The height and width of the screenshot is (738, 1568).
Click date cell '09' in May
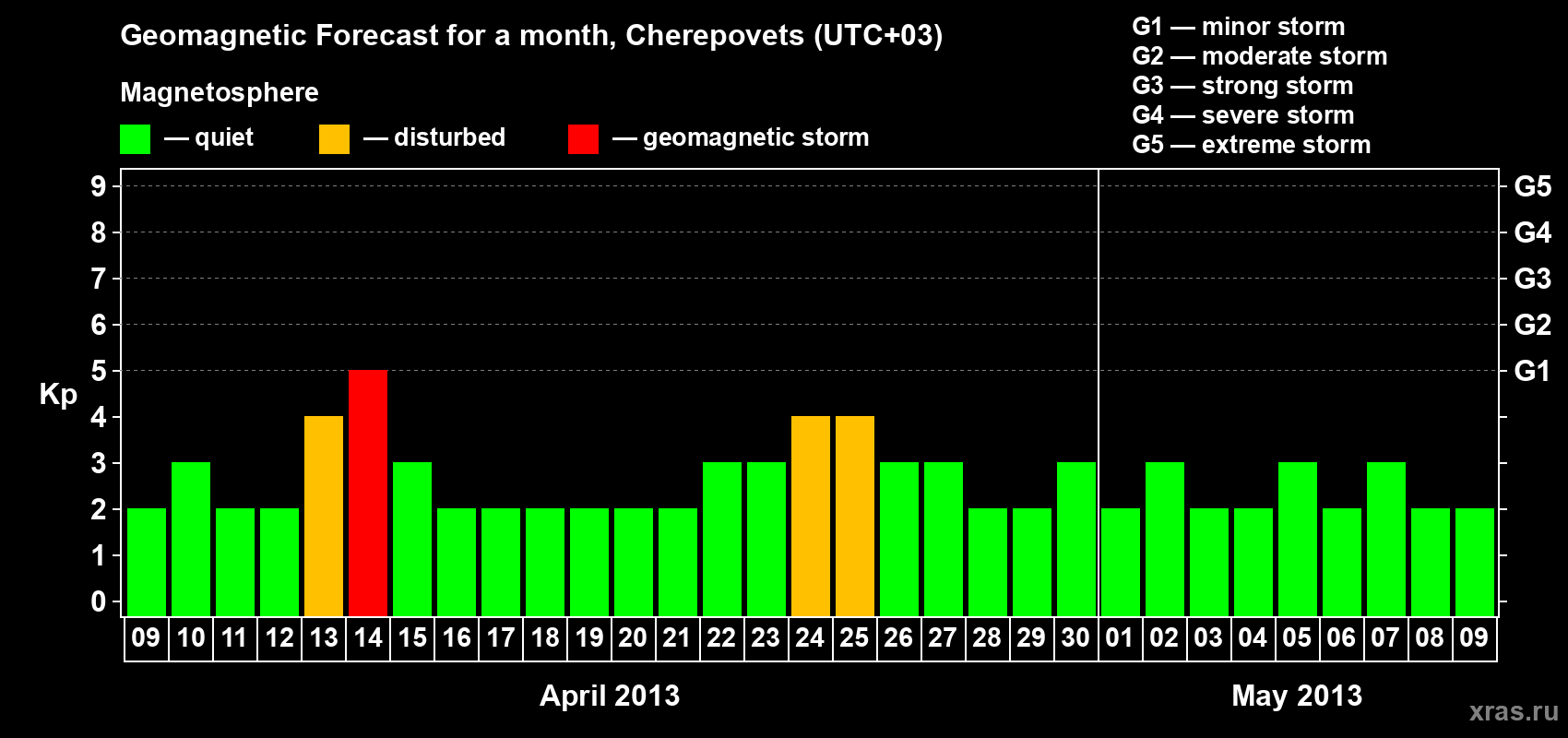[x=1475, y=638]
